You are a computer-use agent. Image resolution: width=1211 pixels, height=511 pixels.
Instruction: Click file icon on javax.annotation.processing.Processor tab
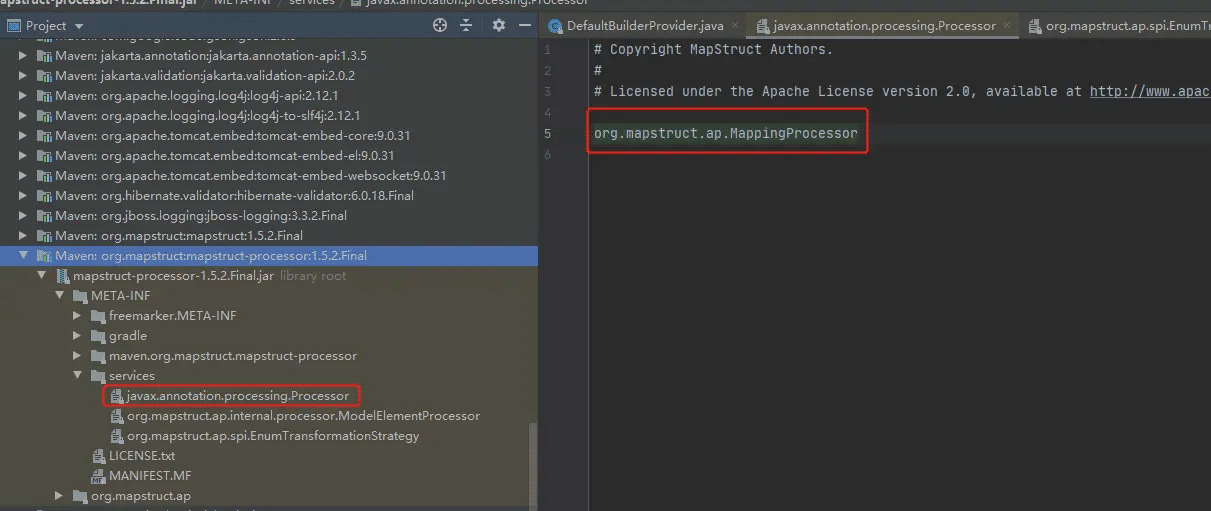click(x=763, y=26)
